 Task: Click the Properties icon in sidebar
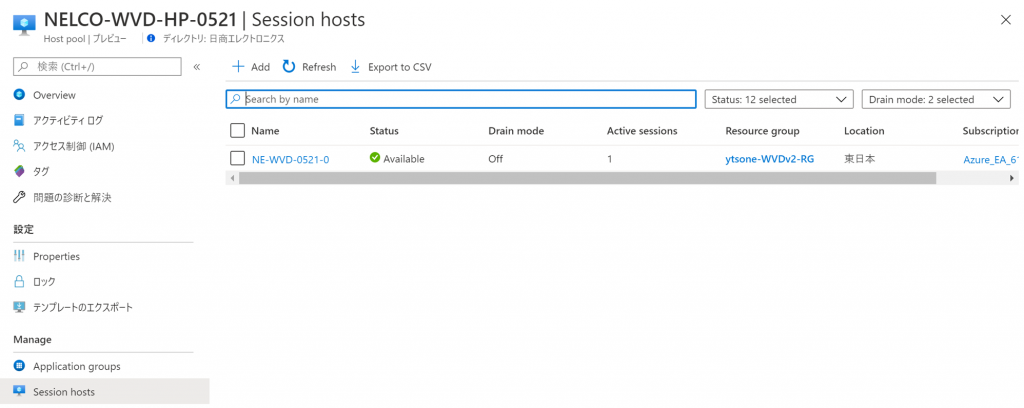pyautogui.click(x=19, y=256)
